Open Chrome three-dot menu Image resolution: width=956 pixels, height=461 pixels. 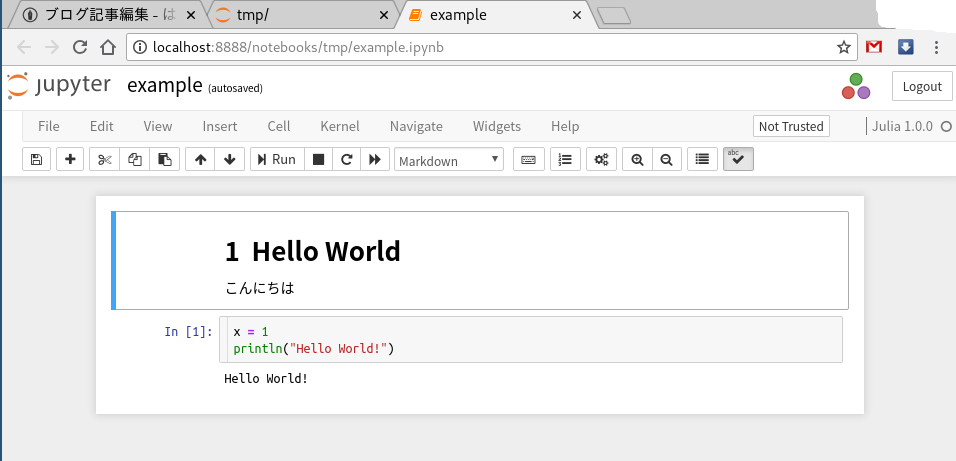(x=937, y=47)
